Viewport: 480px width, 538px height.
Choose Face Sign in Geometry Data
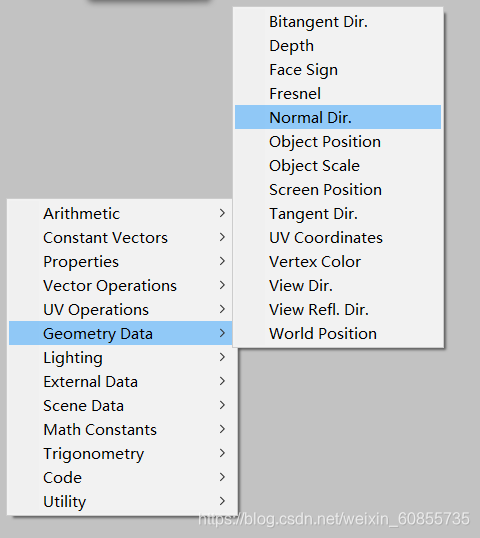pyautogui.click(x=338, y=70)
